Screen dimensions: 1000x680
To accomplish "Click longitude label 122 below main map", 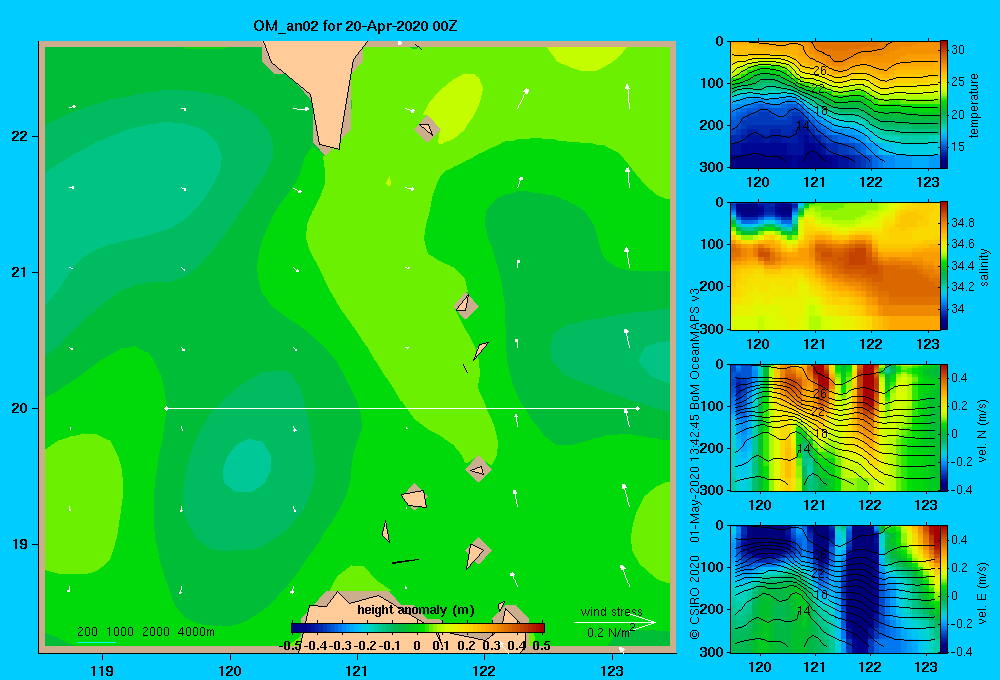I will click(484, 670).
